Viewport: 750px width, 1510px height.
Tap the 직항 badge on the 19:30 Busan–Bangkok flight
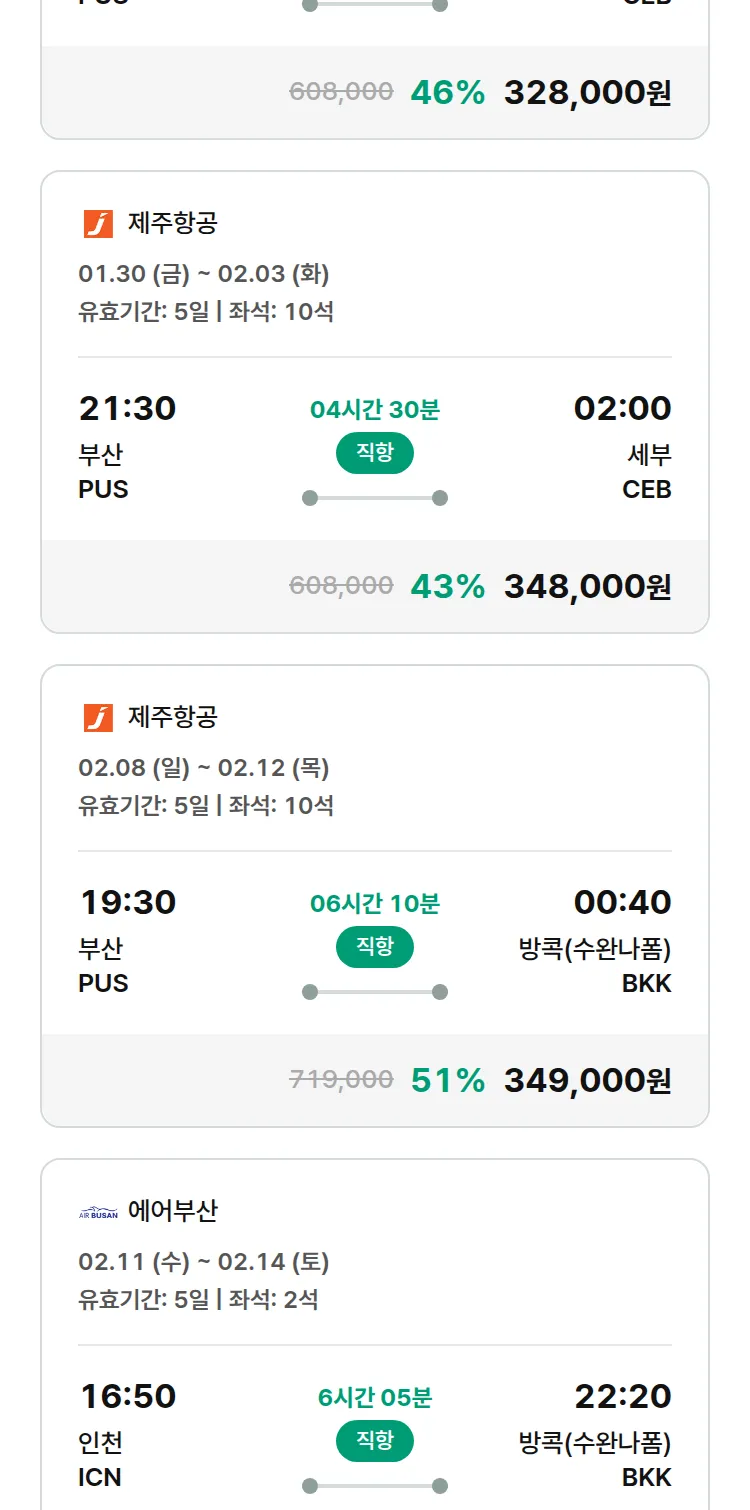point(375,947)
